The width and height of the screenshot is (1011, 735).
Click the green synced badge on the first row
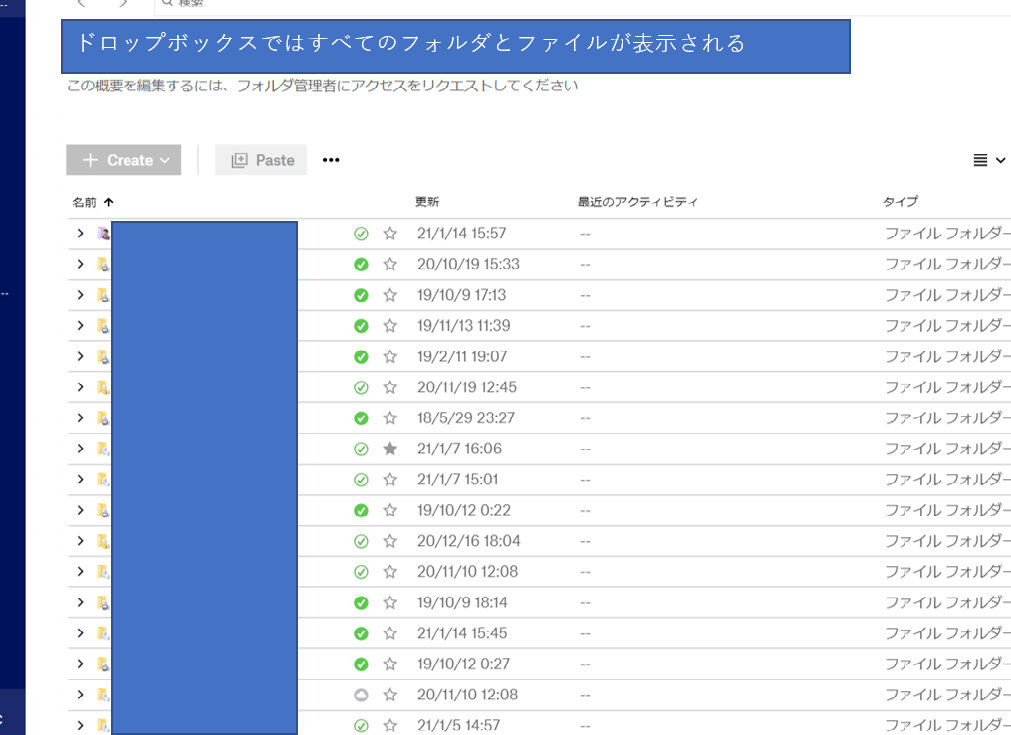(362, 233)
